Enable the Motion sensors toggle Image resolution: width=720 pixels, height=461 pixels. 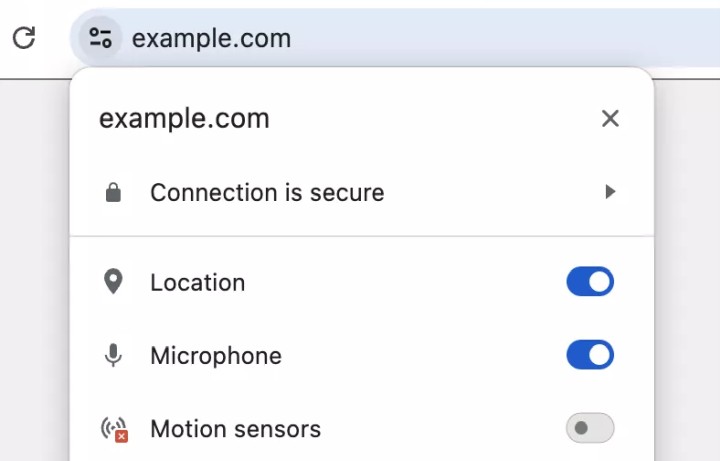[590, 430]
